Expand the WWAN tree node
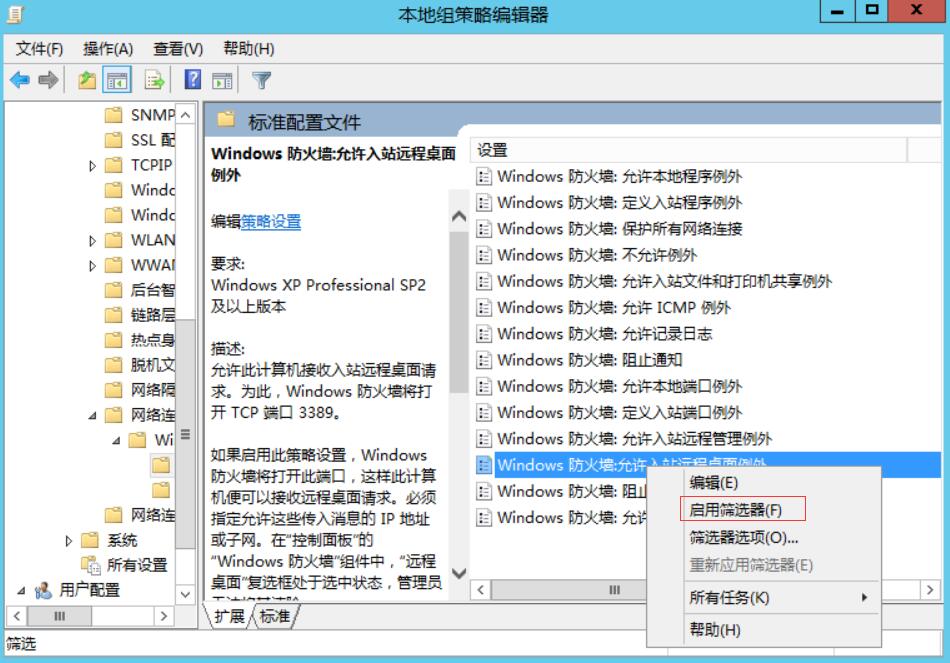950x663 pixels. click(92, 265)
